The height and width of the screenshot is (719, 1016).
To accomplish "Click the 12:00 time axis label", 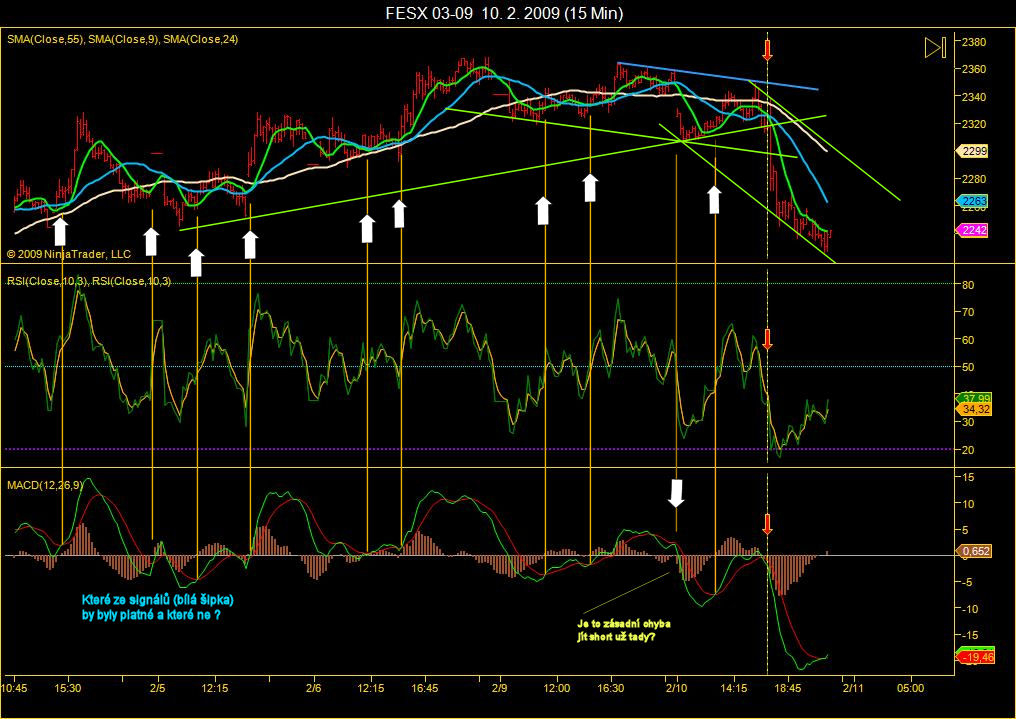I will click(x=557, y=688).
